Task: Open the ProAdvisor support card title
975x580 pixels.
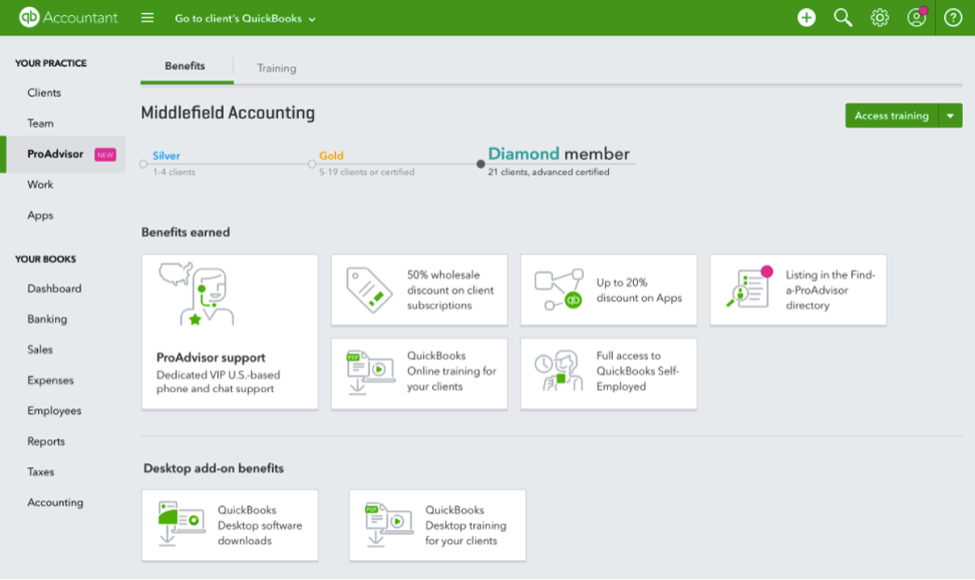Action: click(x=211, y=358)
